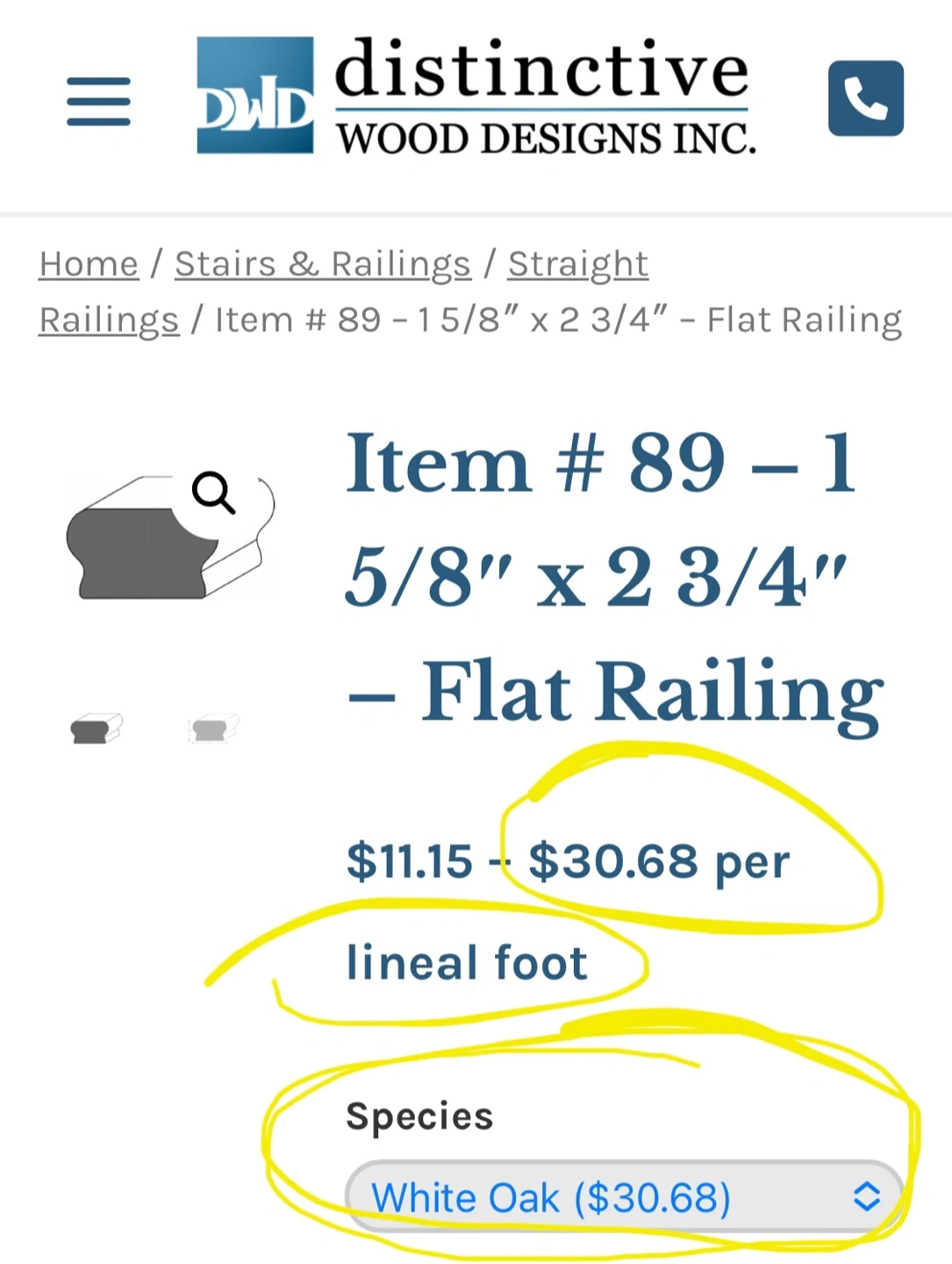Click the Species dropdown chevron arrows

pyautogui.click(x=866, y=1196)
